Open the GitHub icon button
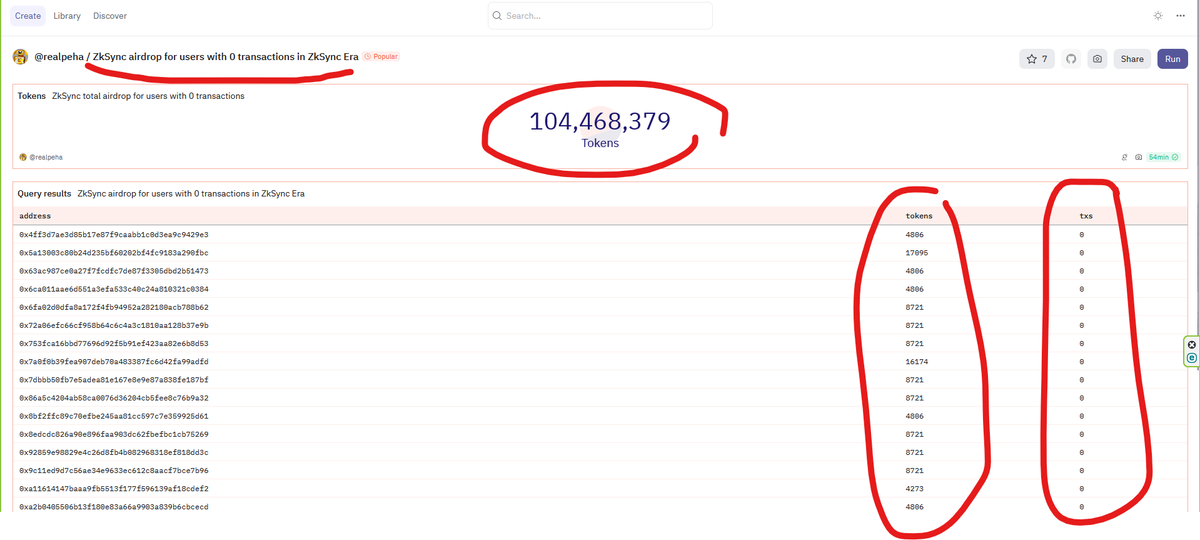 click(x=1071, y=59)
